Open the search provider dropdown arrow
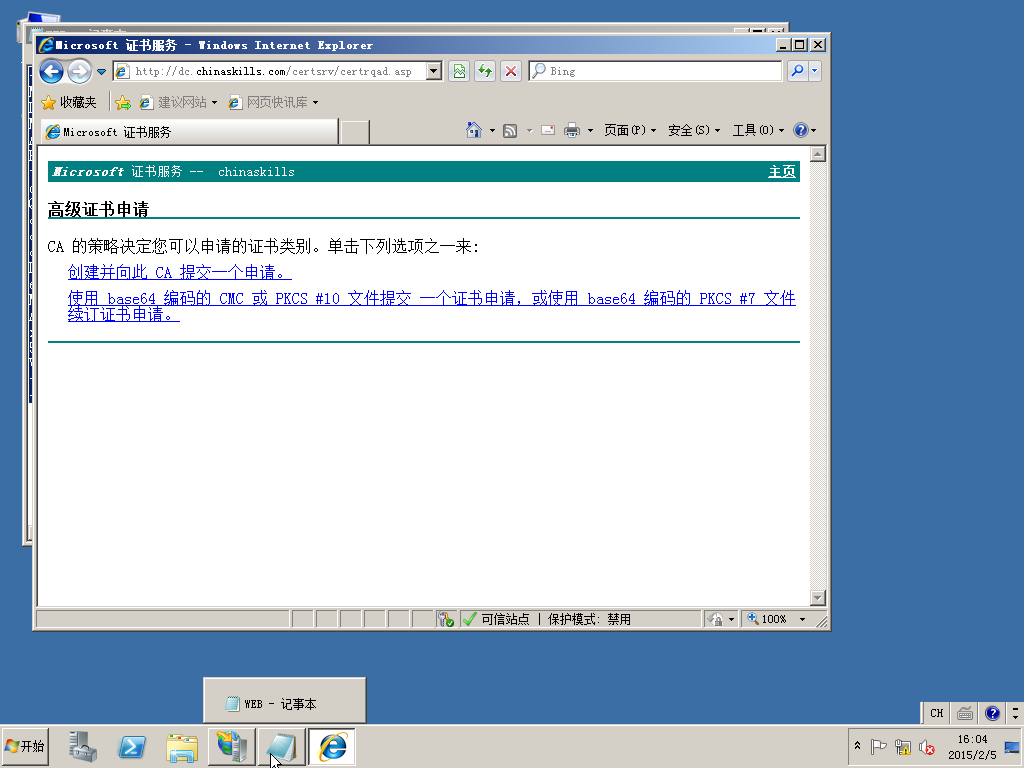The image size is (1024, 768). [814, 71]
